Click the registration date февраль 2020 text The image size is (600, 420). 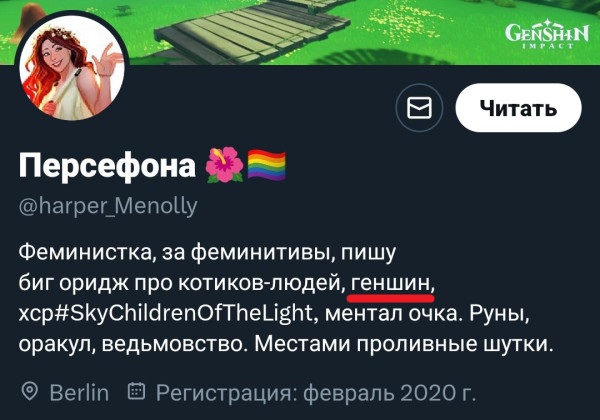[390, 392]
